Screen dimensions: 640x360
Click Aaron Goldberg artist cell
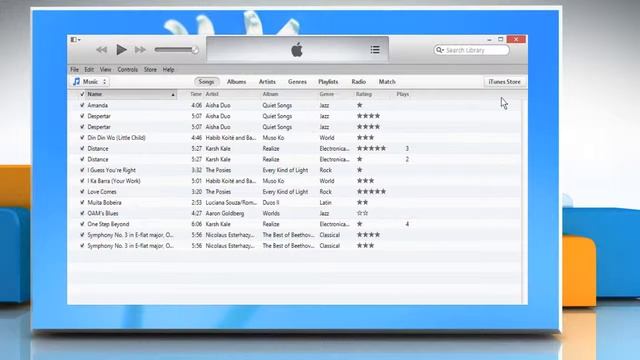224,213
